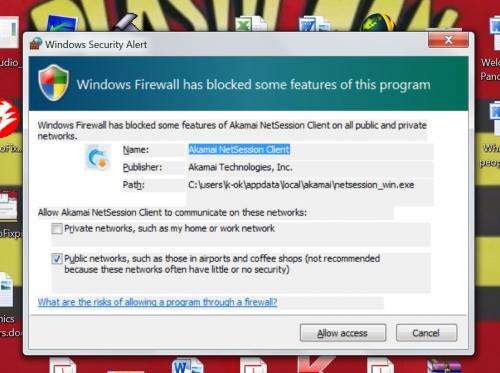Click the WinRAR archive icon at bottom right
Image resolution: width=500 pixels, height=373 pixels.
coord(443,366)
